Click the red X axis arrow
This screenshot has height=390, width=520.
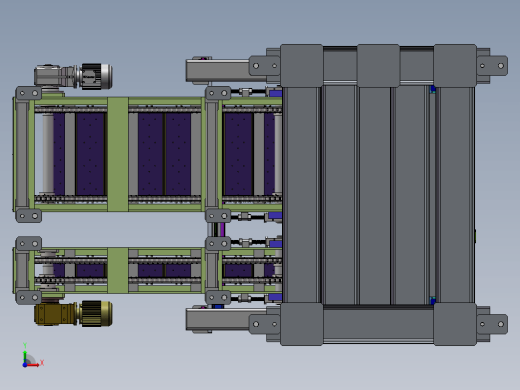[34, 365]
